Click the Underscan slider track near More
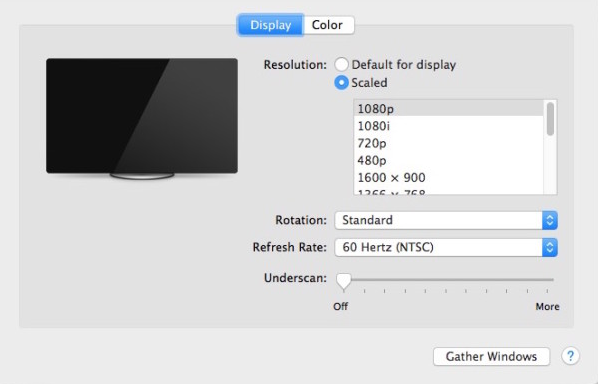The image size is (598, 384). pos(546,280)
